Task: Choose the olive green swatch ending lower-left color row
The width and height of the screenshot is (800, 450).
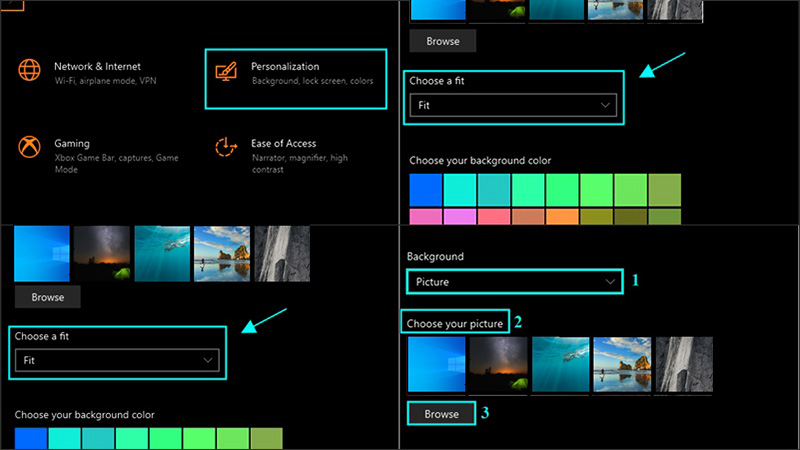Action: click(266, 439)
